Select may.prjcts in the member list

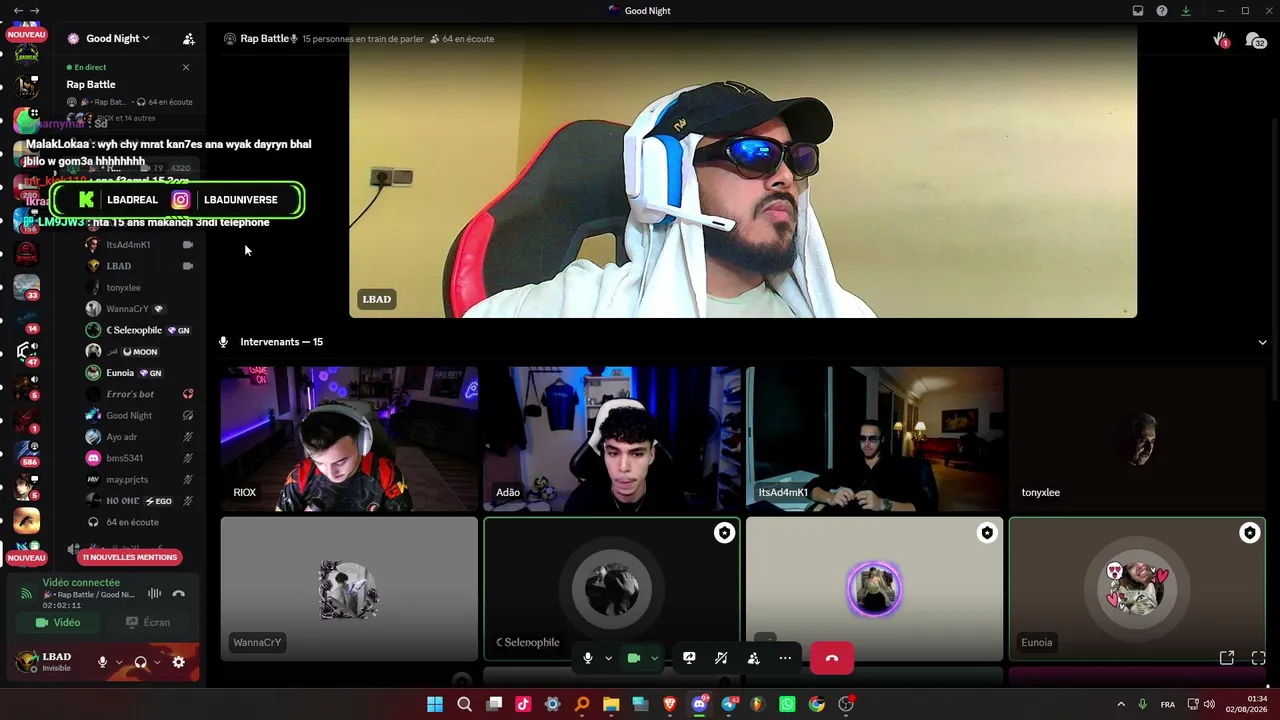tap(140, 479)
